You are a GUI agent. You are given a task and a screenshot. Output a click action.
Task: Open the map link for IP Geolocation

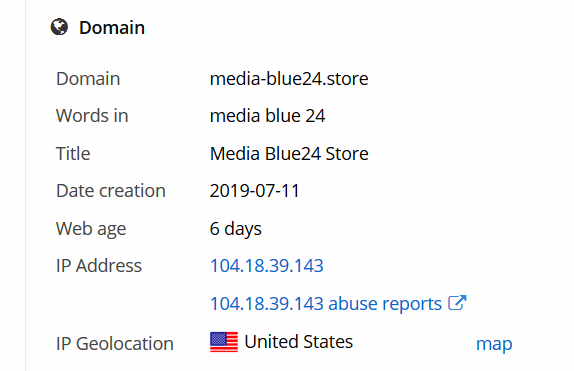(x=494, y=344)
